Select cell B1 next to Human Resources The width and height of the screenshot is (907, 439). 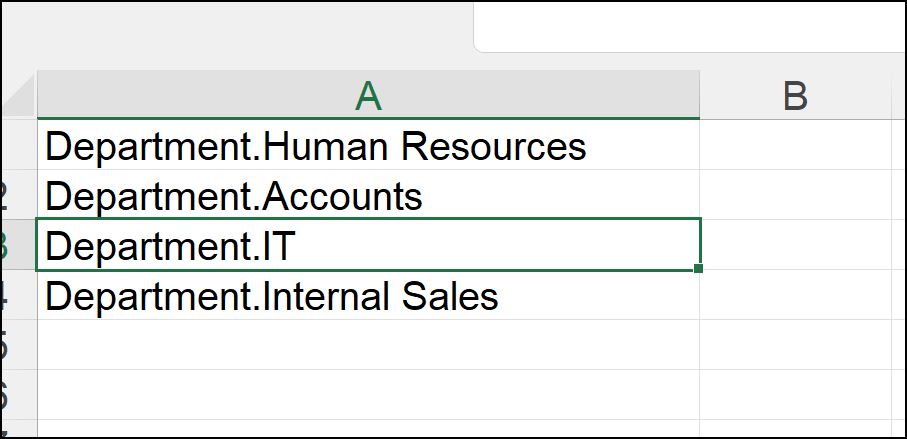click(x=796, y=146)
